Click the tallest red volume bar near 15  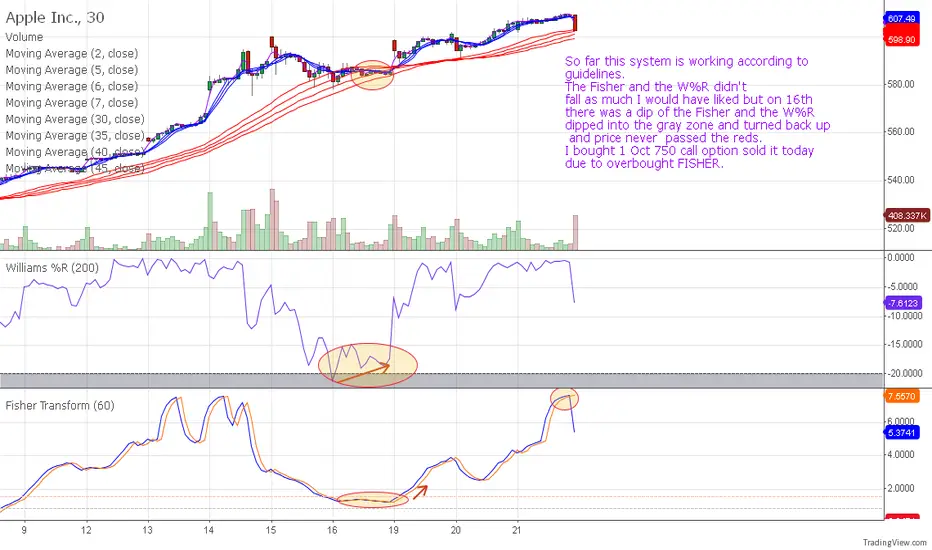pyautogui.click(x=272, y=219)
